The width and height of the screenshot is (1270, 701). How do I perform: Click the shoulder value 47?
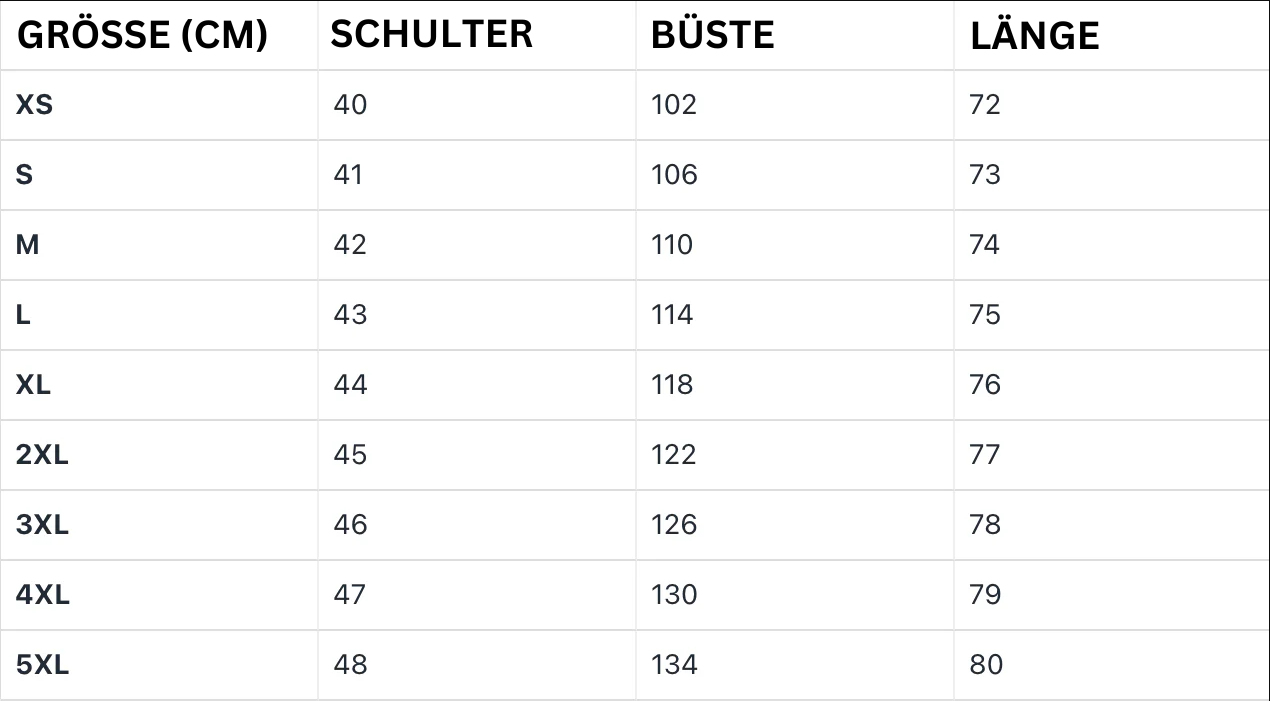pyautogui.click(x=350, y=594)
